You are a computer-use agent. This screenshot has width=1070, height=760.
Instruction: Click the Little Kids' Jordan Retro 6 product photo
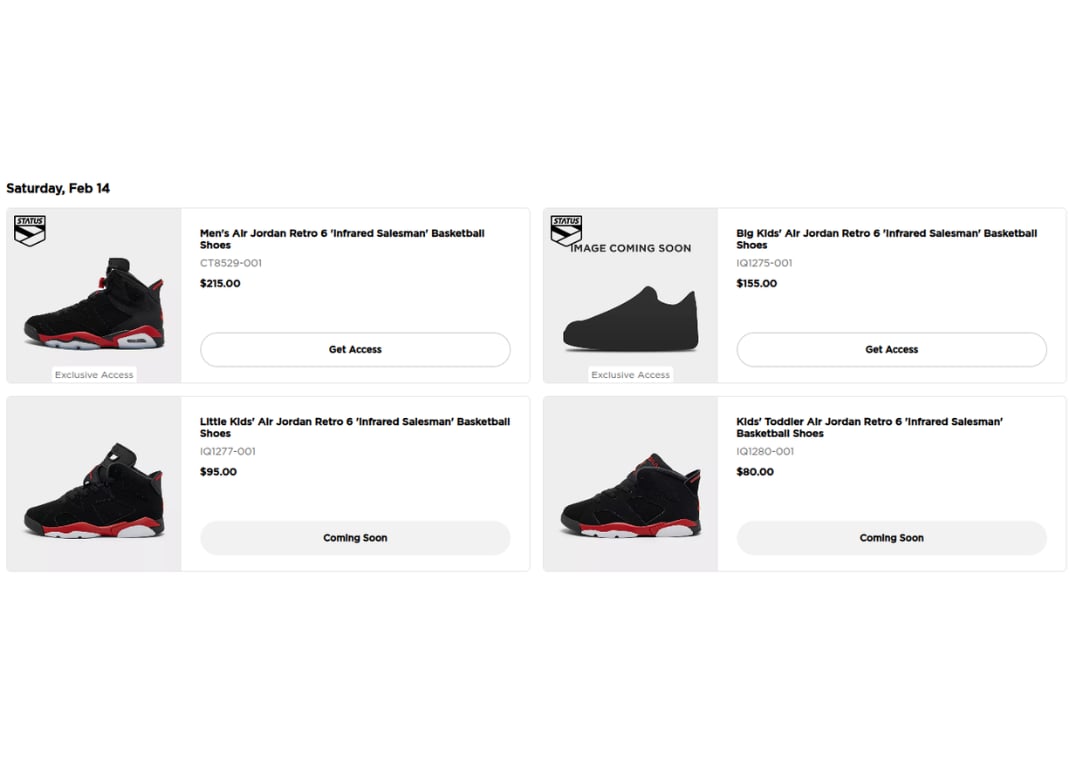93,490
